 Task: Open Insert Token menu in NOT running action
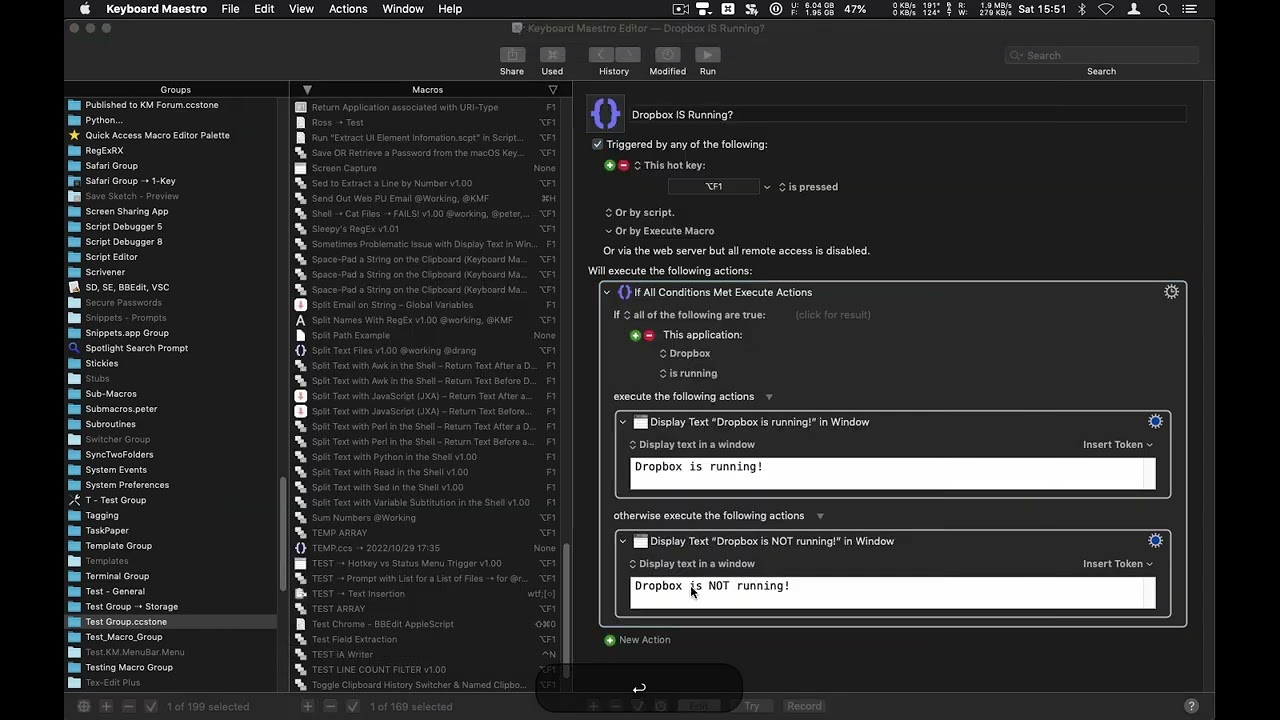tap(1118, 564)
